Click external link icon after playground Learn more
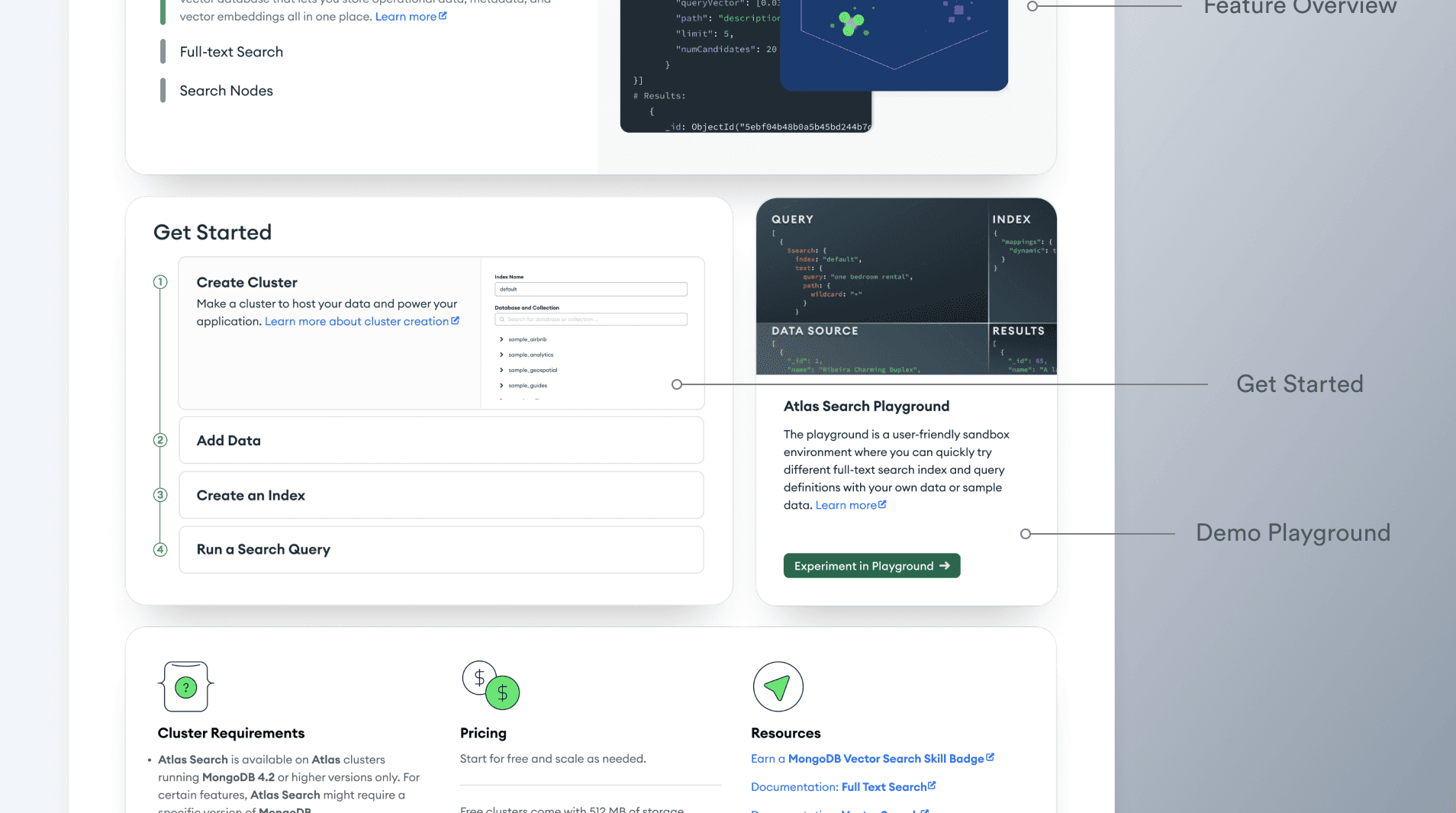Image resolution: width=1456 pixels, height=813 pixels. pyautogui.click(x=882, y=504)
